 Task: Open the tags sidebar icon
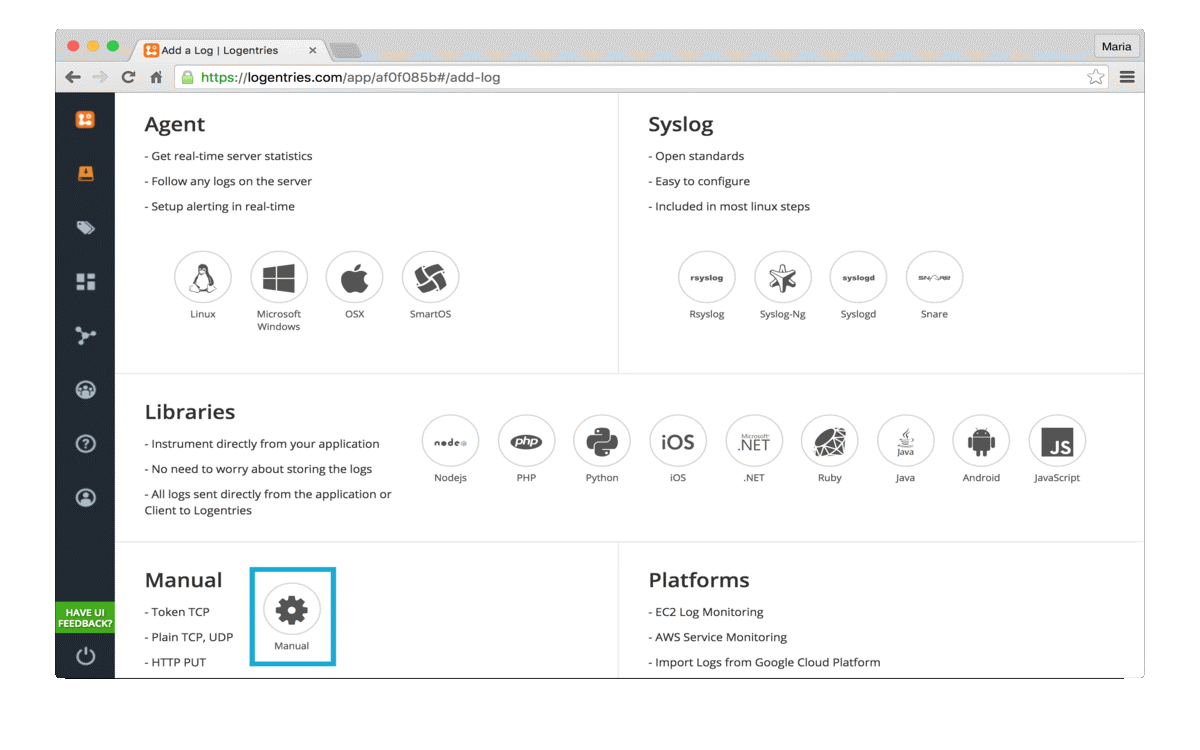click(x=85, y=228)
